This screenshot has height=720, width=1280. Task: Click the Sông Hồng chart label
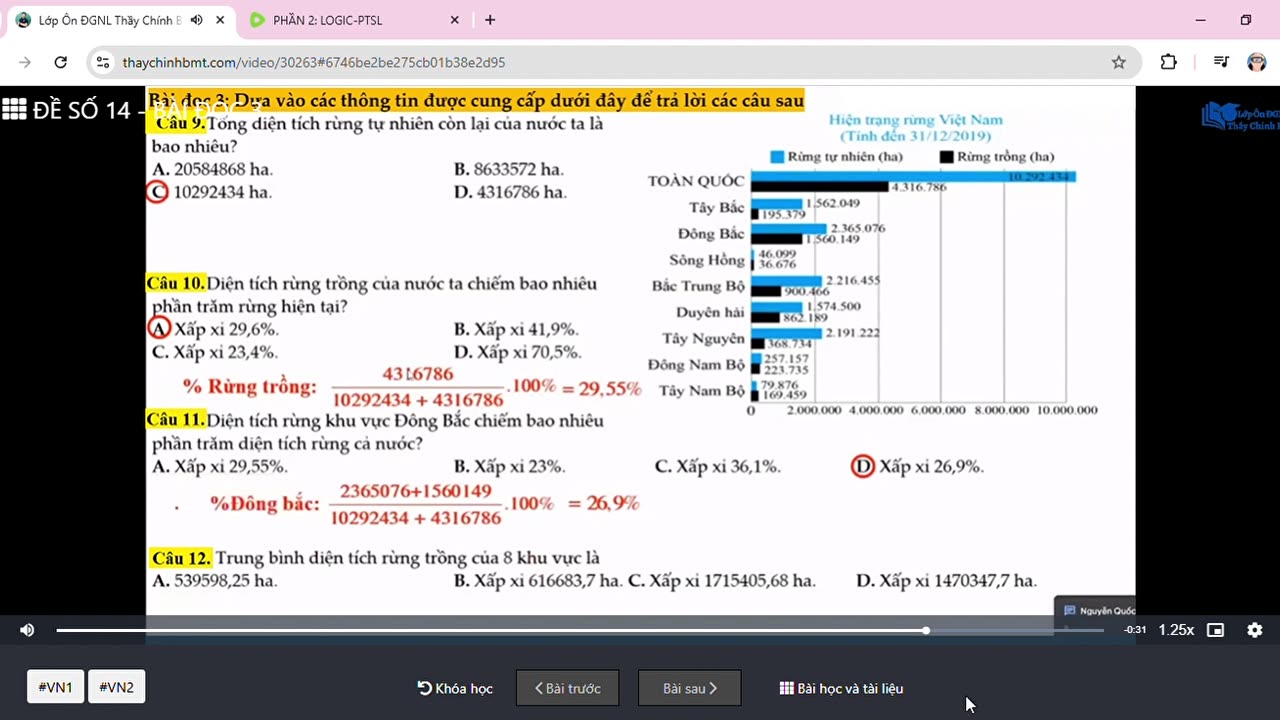pos(707,260)
